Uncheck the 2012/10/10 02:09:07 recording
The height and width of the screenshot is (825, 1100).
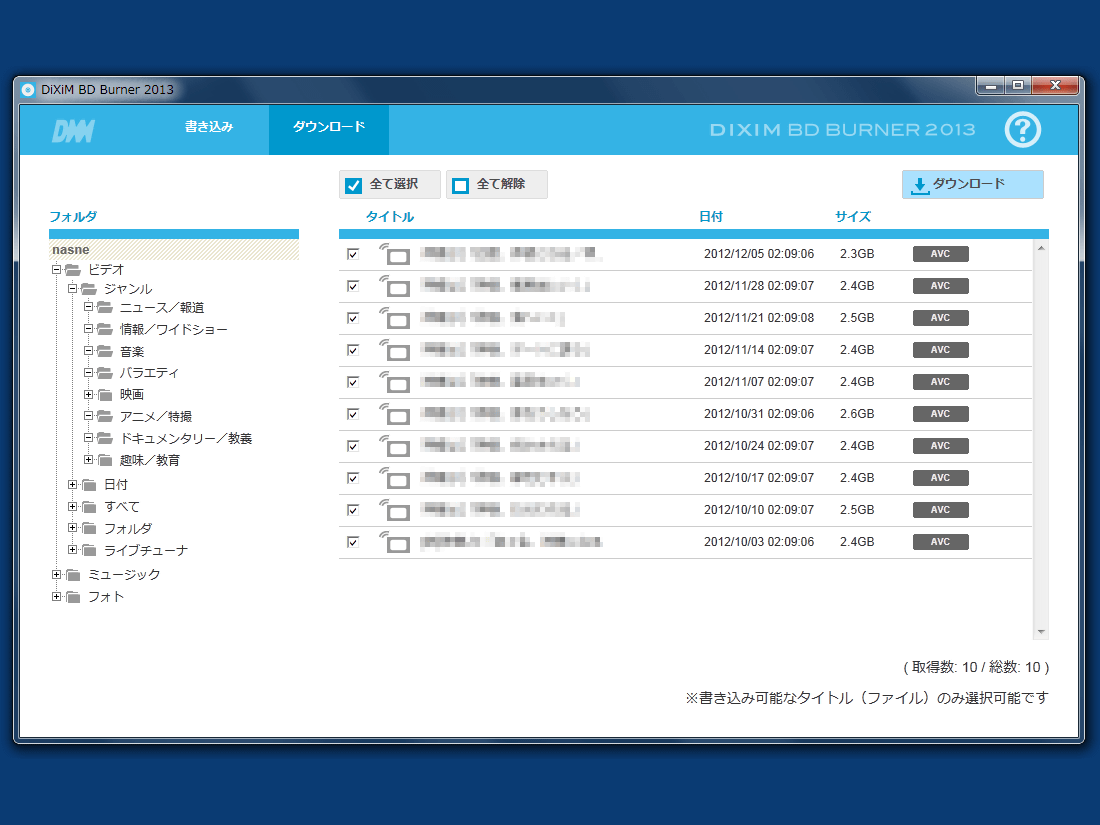(x=353, y=510)
